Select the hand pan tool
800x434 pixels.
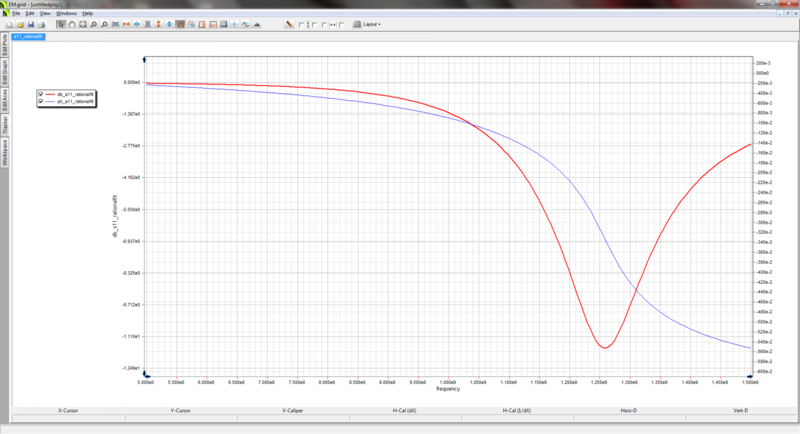(72, 24)
